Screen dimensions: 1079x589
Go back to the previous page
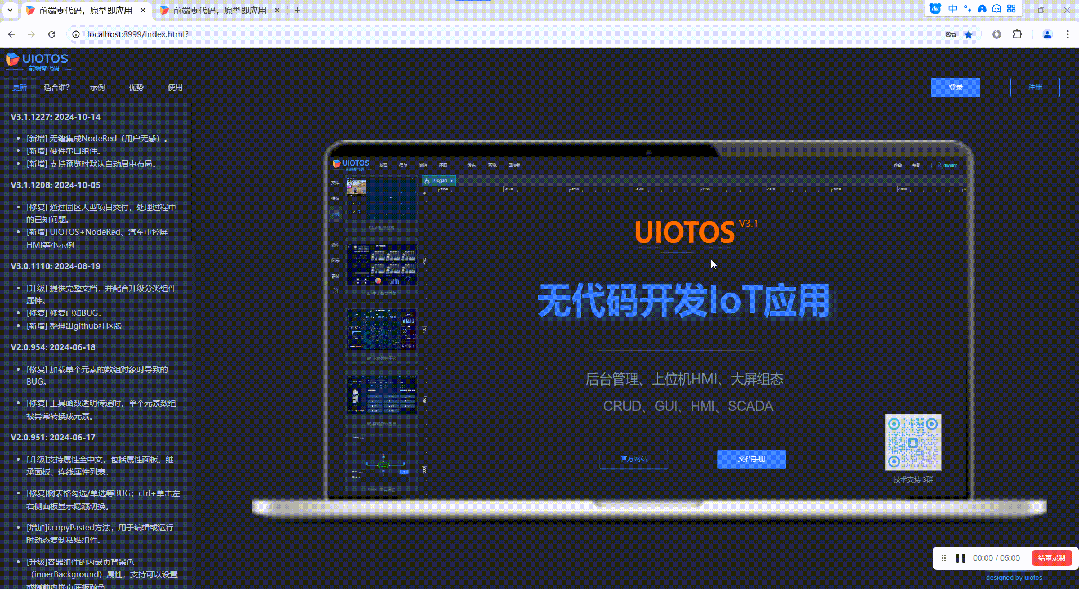click(12, 34)
